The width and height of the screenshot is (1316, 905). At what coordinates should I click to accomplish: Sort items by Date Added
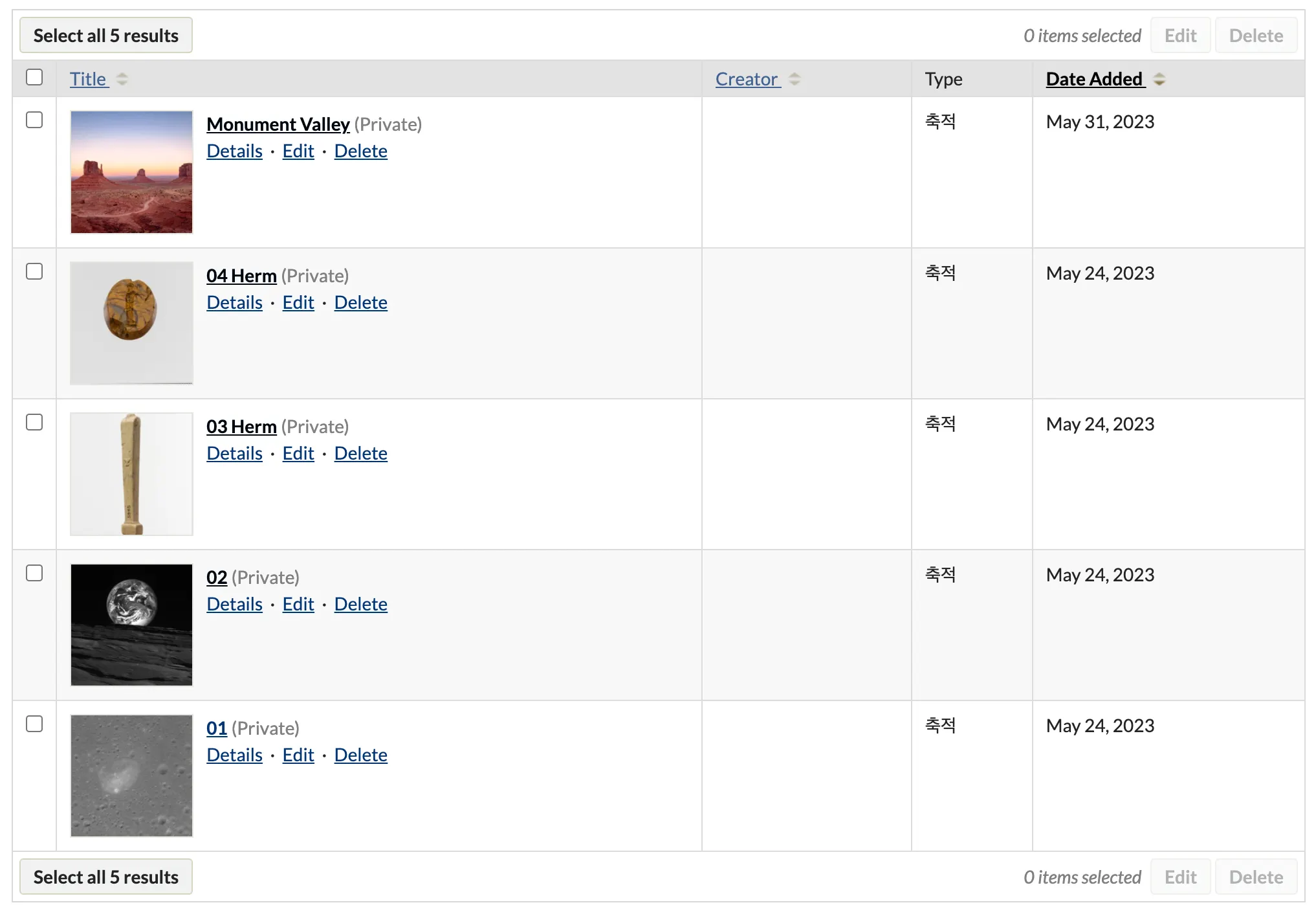click(1094, 79)
